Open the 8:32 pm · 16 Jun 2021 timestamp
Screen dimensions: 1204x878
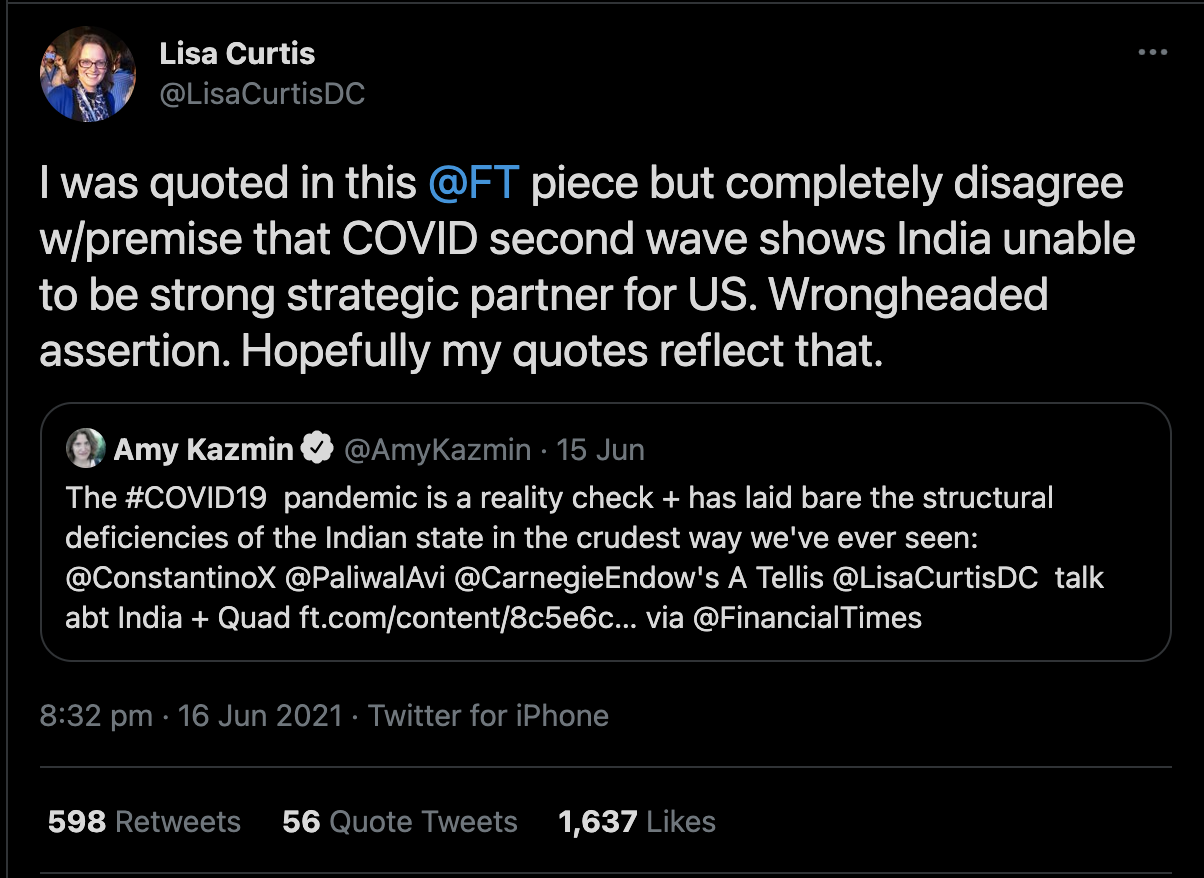click(190, 716)
